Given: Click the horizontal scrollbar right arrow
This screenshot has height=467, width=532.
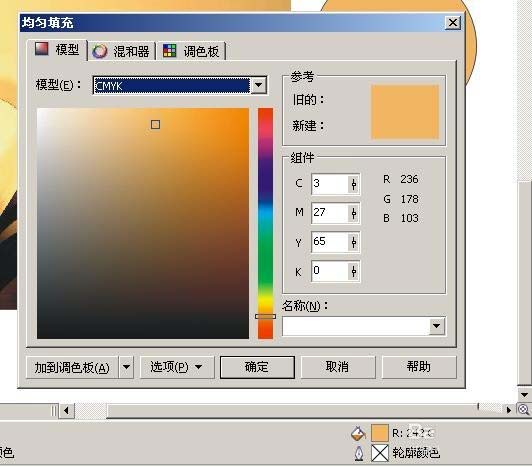Looking at the screenshot, I should pyautogui.click(x=509, y=410).
